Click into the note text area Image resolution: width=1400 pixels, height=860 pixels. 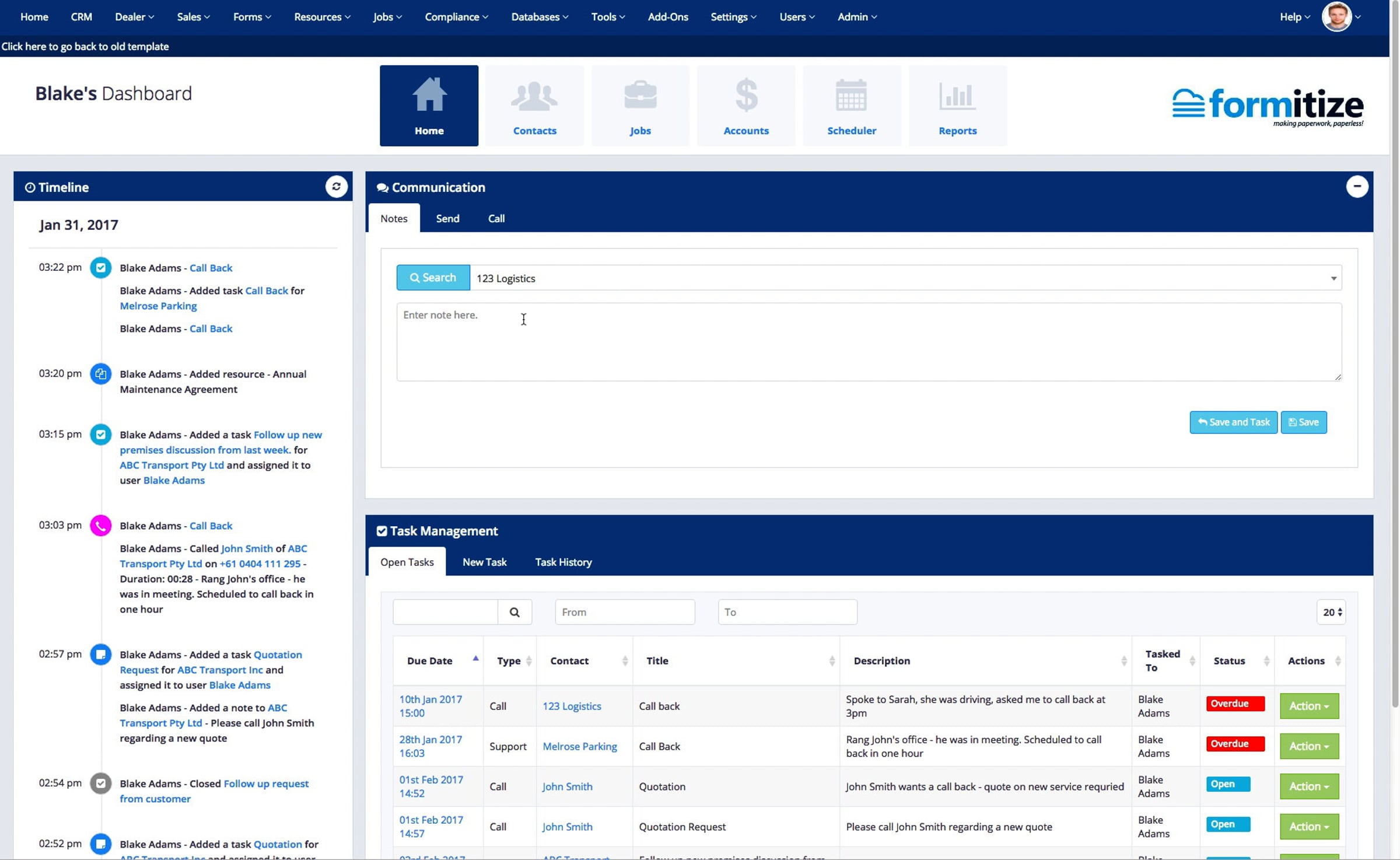[868, 342]
